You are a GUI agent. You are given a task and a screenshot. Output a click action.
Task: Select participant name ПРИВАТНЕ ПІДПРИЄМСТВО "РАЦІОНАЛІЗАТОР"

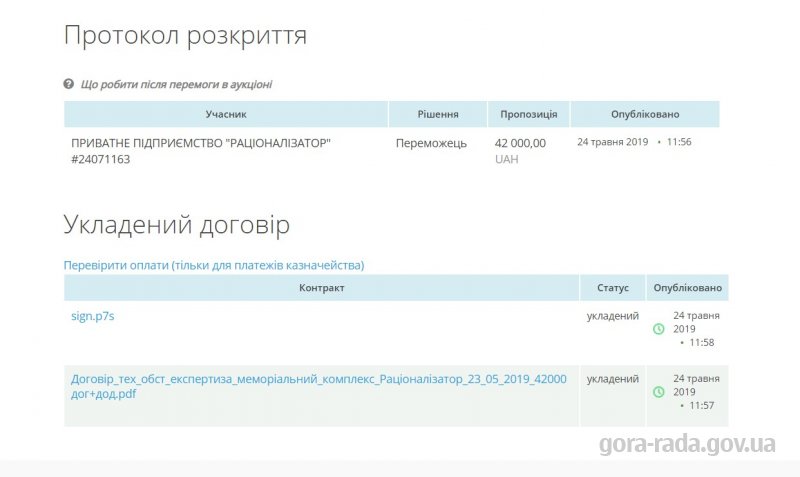pyautogui.click(x=201, y=143)
